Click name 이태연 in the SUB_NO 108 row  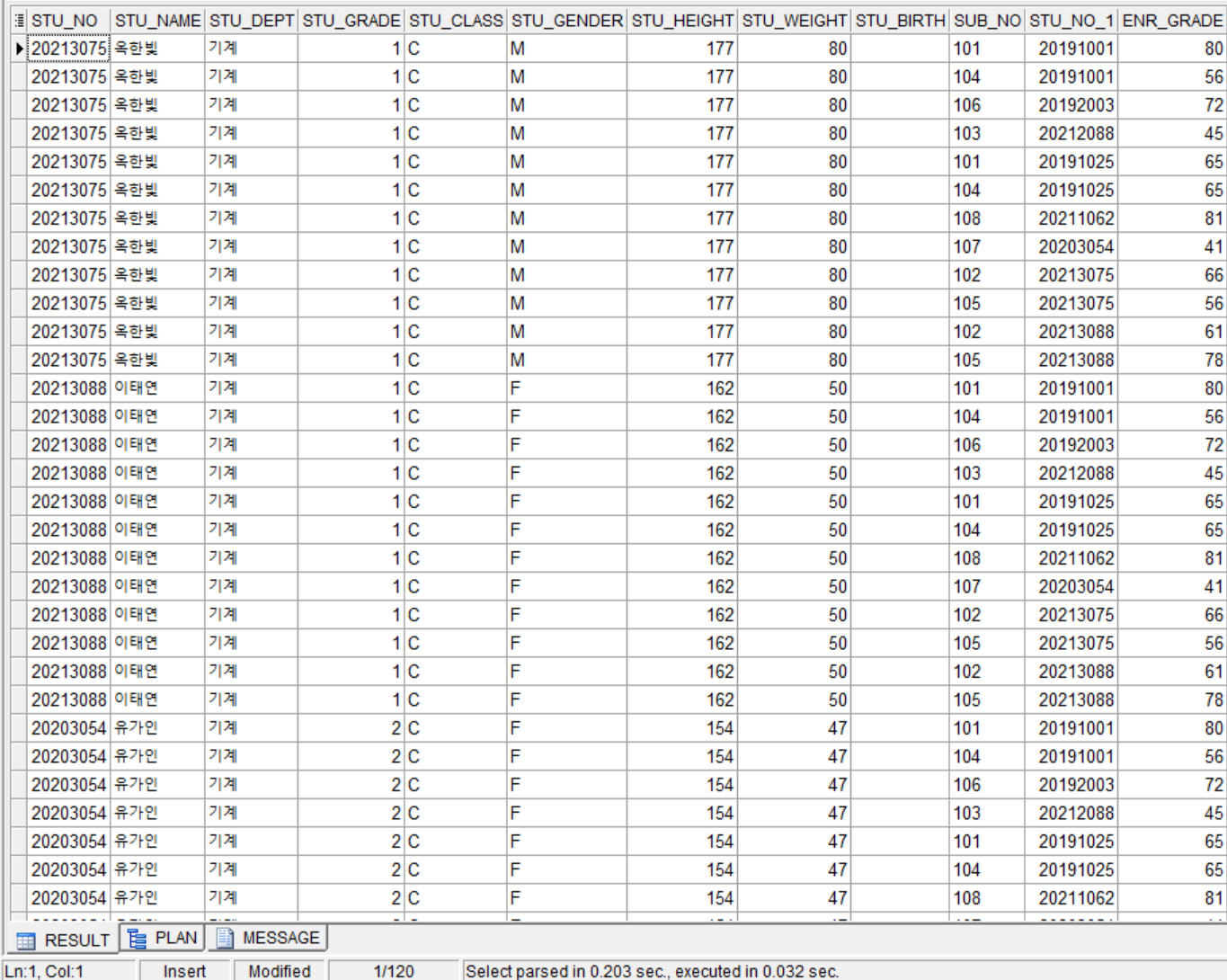tap(157, 558)
